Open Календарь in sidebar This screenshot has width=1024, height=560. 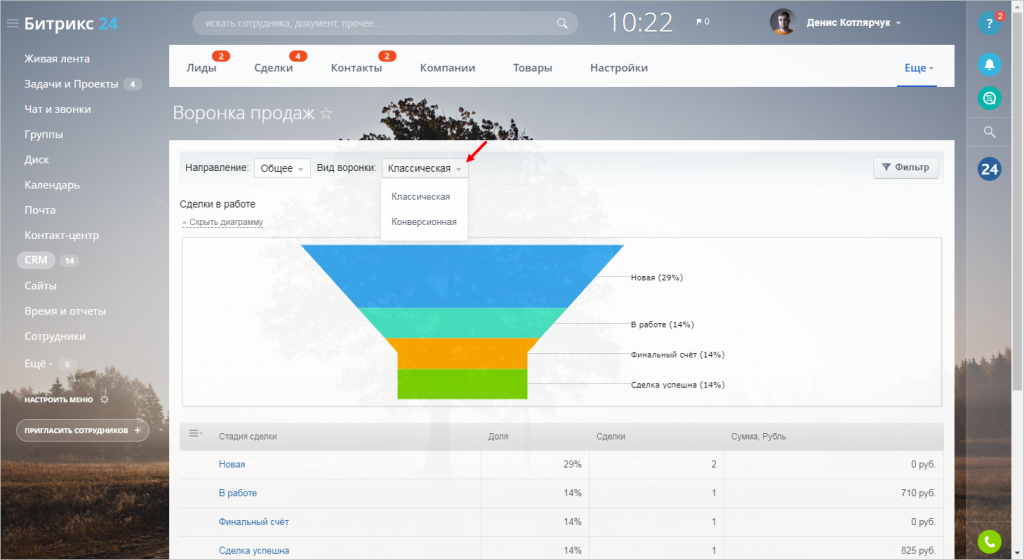[x=52, y=185]
